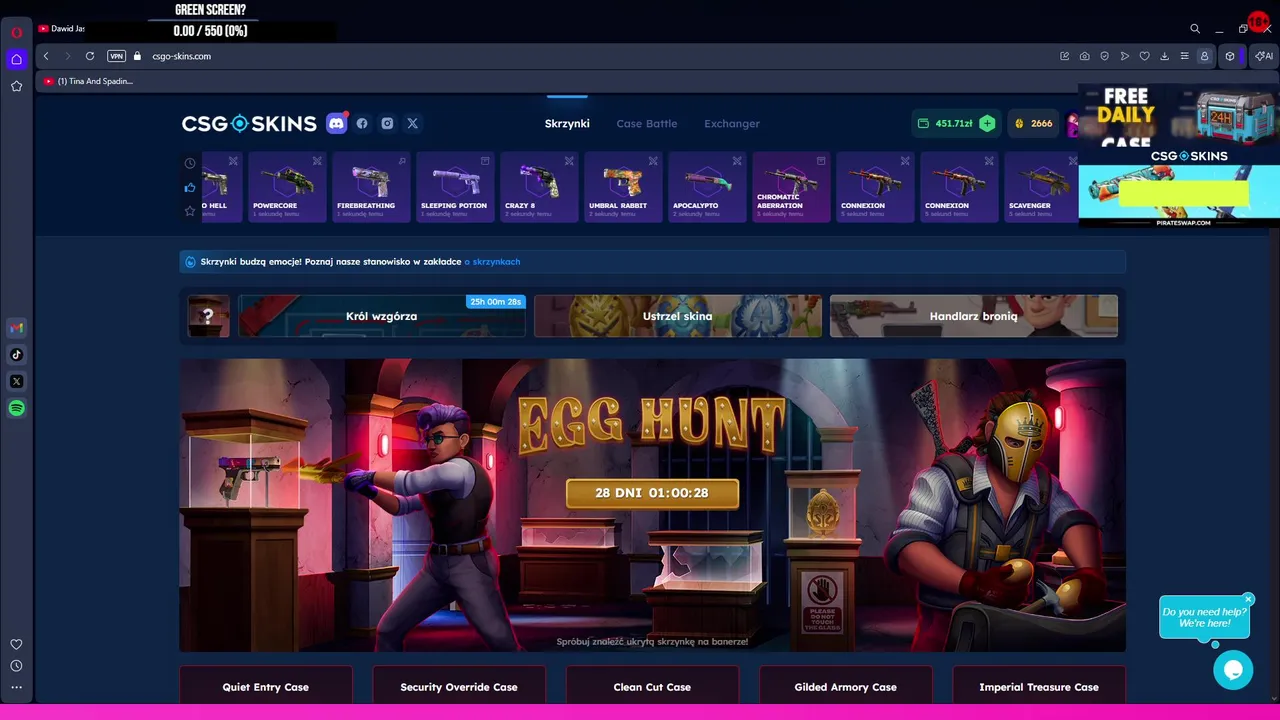Click the CSGO-Skins logo

click(249, 123)
